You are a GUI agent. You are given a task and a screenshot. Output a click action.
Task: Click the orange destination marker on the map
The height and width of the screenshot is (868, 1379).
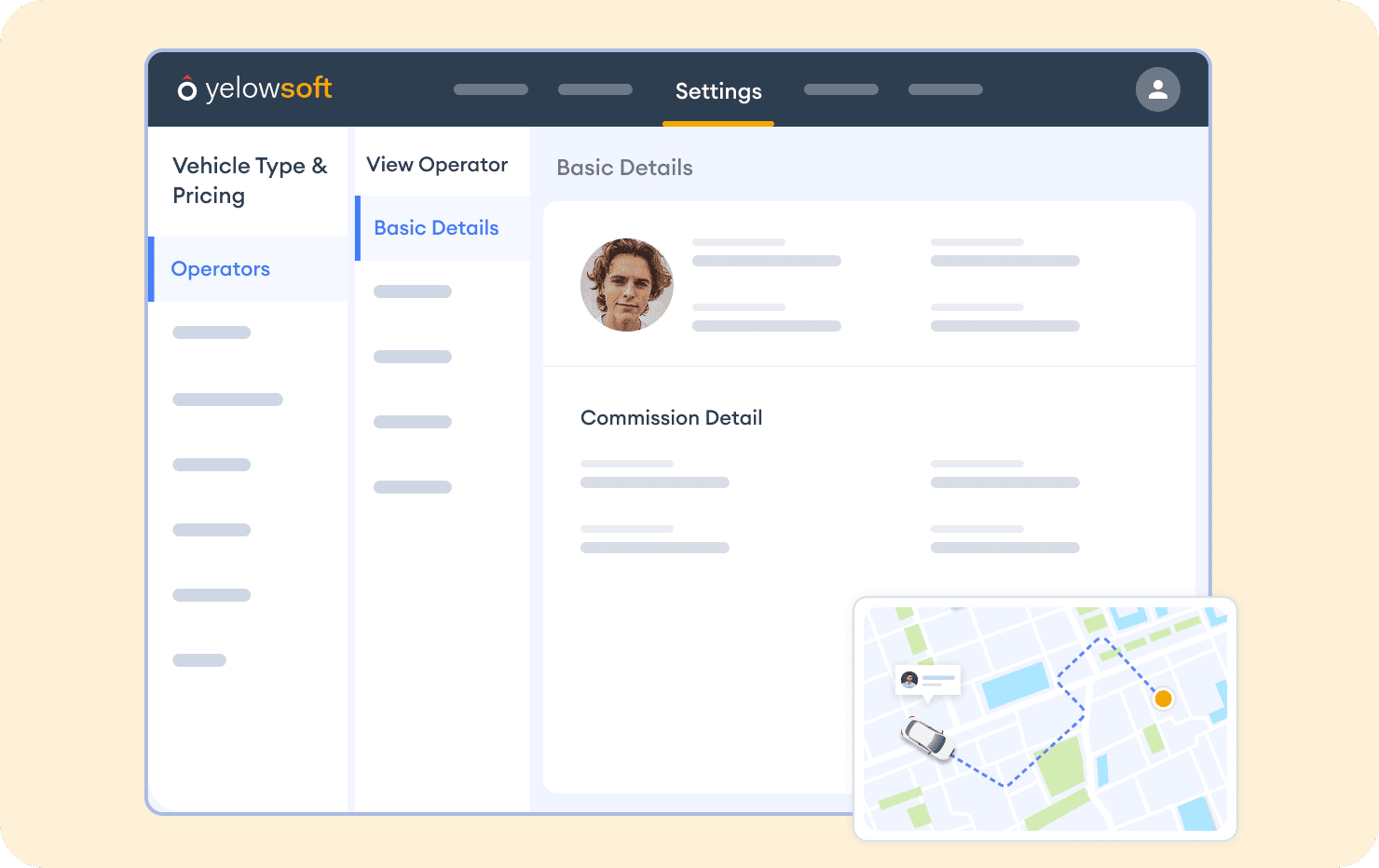pos(1163,698)
